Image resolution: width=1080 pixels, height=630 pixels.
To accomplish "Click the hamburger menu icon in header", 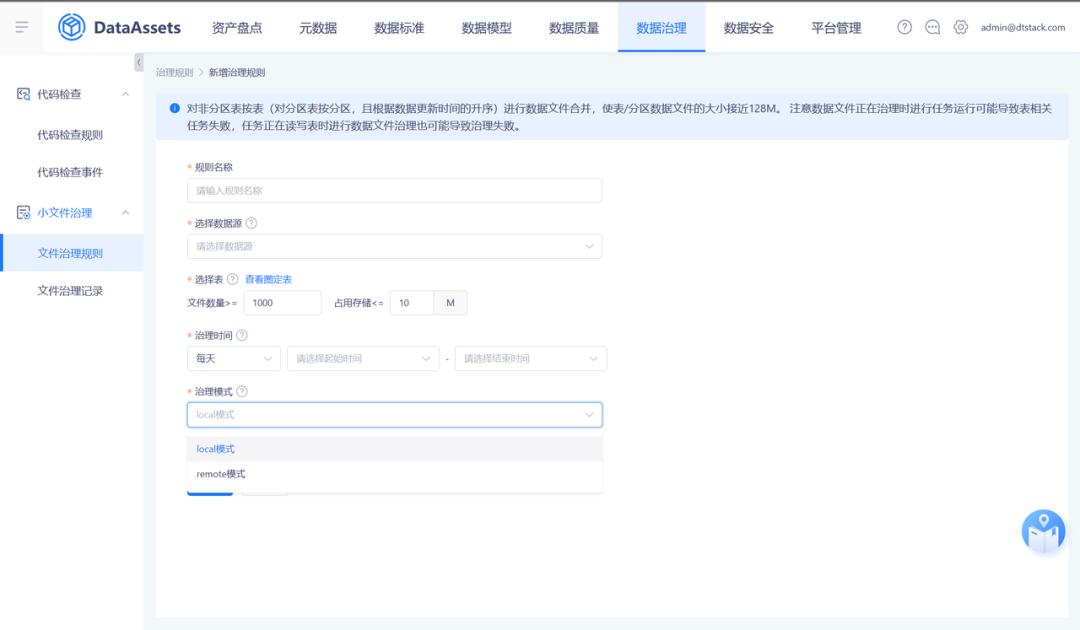I will [21, 27].
